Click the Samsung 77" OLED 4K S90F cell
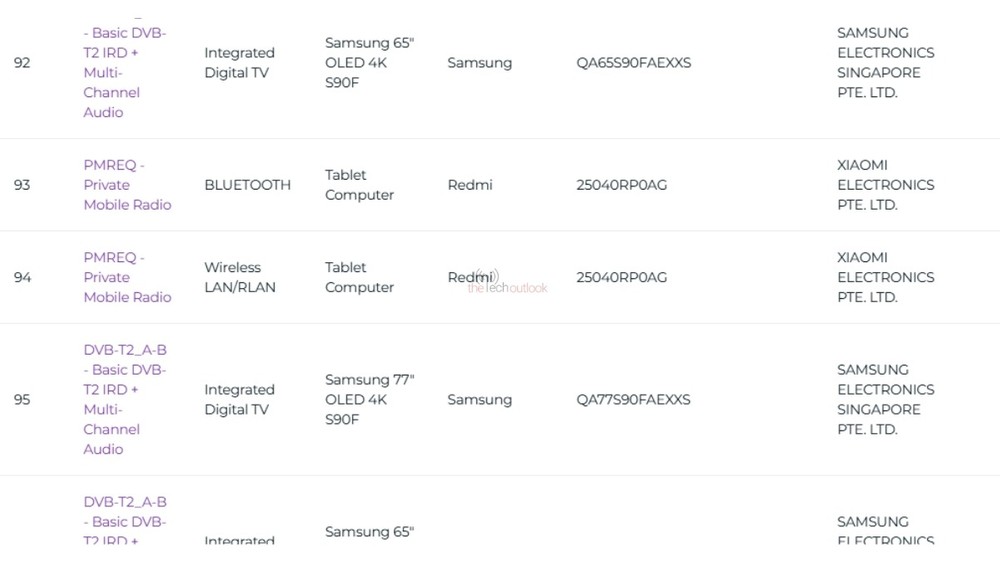The image size is (1000, 563). tap(369, 399)
